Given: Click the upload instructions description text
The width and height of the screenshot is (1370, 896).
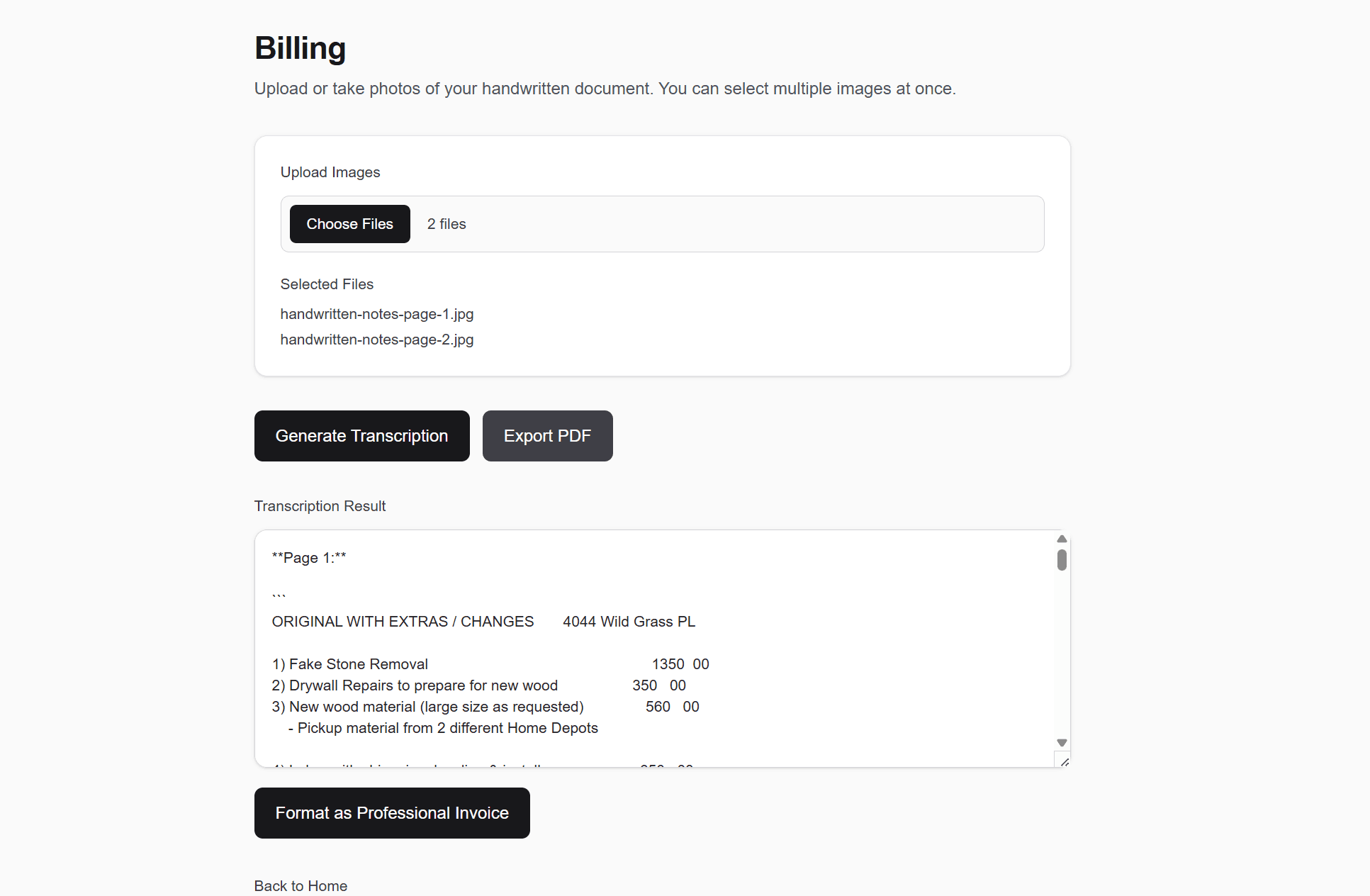Looking at the screenshot, I should 605,89.
